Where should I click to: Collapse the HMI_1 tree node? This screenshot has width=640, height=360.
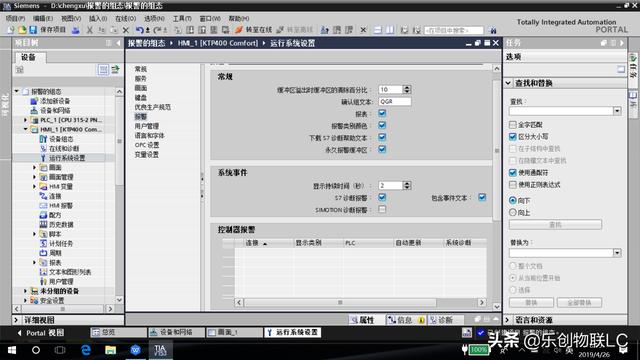(25, 129)
